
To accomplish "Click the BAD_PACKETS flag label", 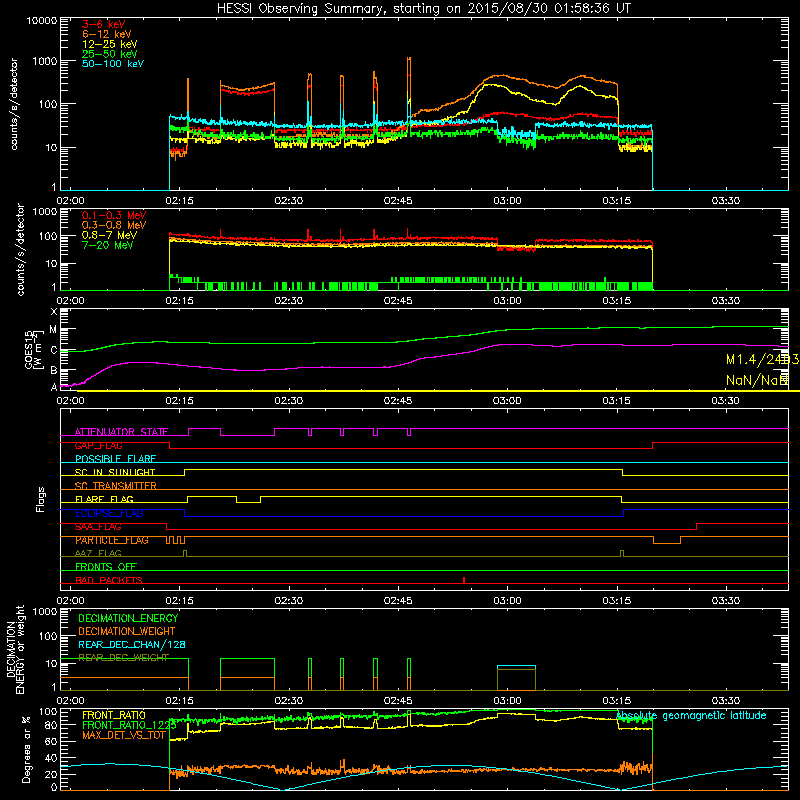I will tap(109, 580).
